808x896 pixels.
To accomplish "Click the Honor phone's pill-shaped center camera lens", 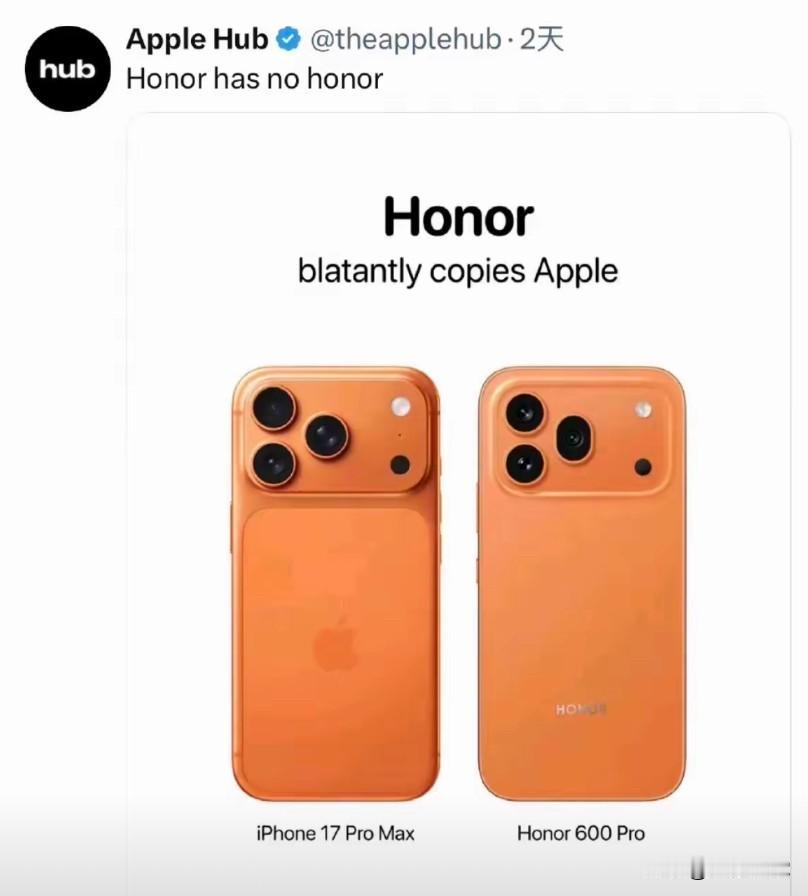I will click(575, 439).
